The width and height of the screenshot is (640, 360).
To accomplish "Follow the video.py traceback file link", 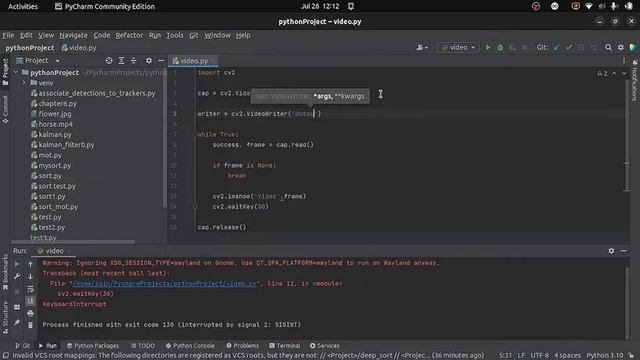I will [164, 283].
